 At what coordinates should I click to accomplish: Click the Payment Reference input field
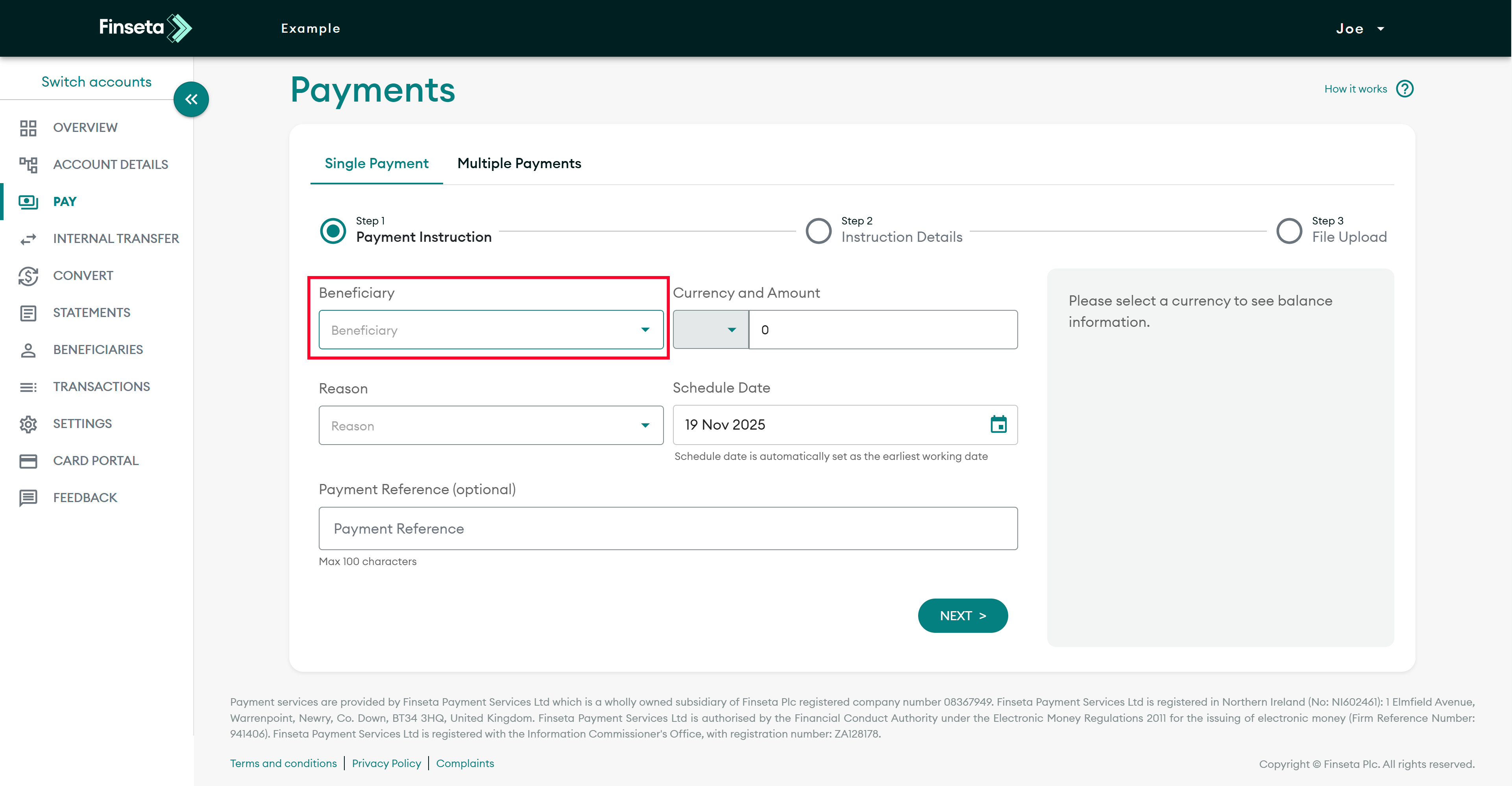pos(668,529)
